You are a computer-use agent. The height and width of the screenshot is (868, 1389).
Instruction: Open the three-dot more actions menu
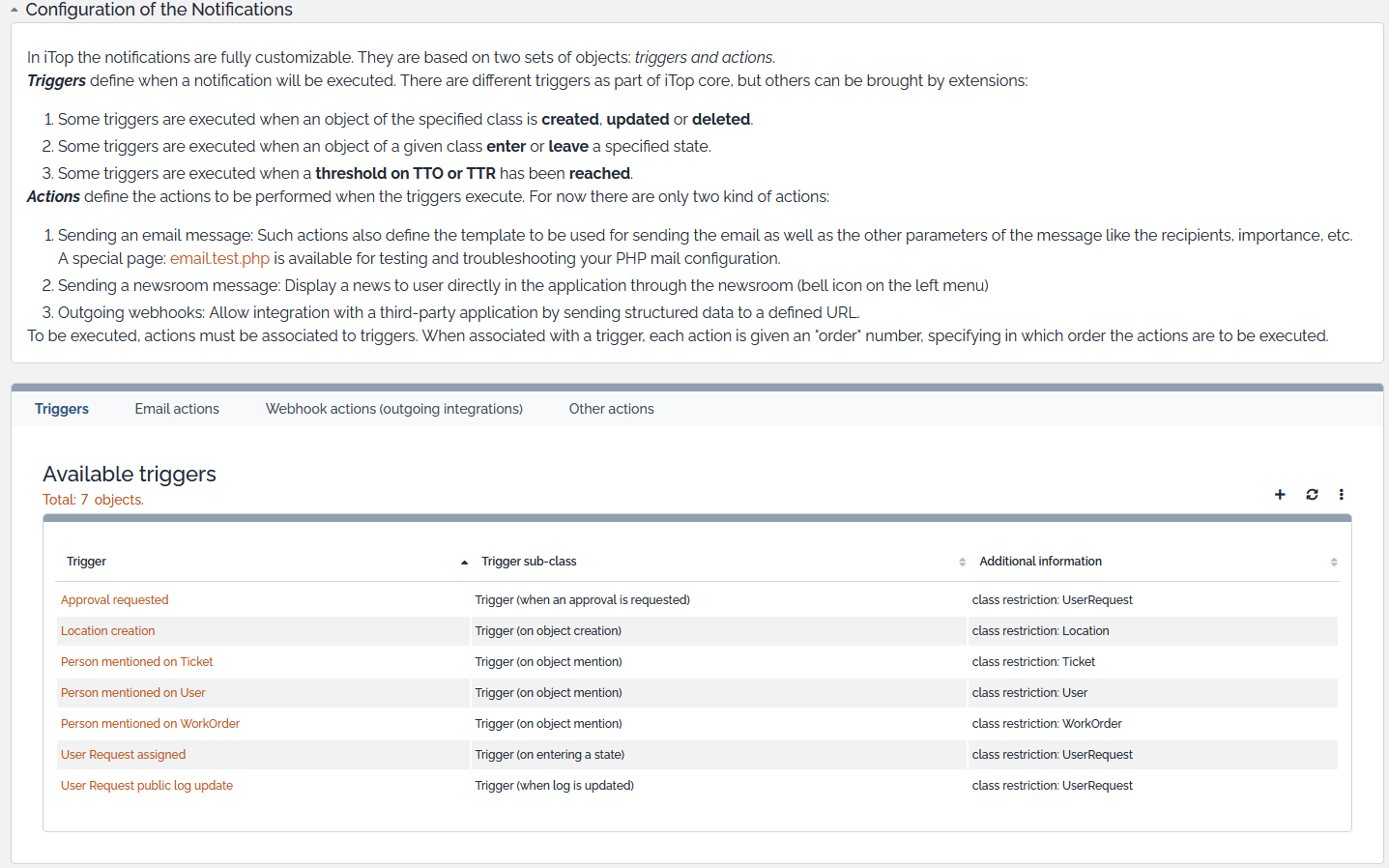[1341, 494]
